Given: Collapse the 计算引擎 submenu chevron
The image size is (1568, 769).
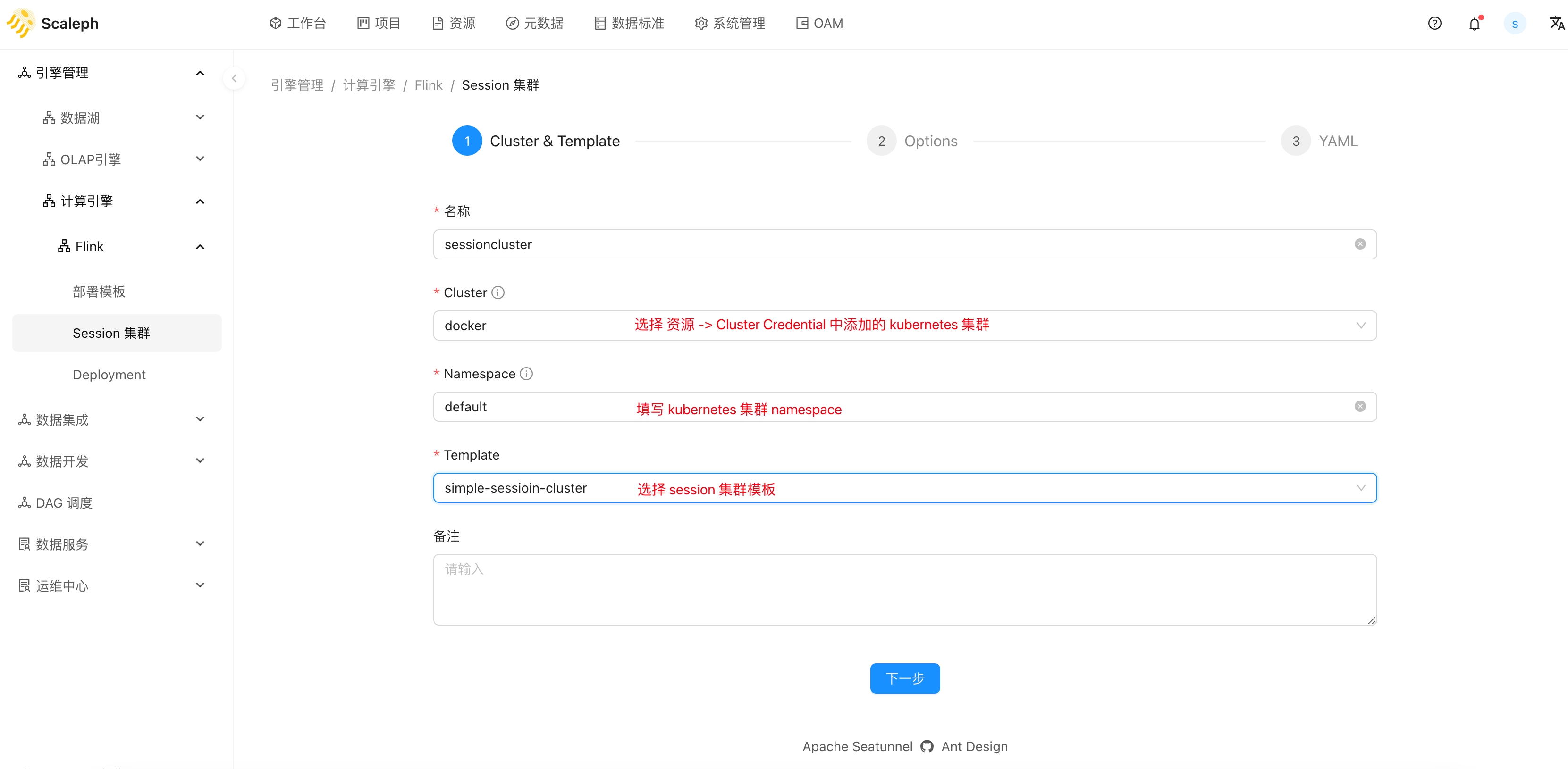Looking at the screenshot, I should pyautogui.click(x=200, y=201).
